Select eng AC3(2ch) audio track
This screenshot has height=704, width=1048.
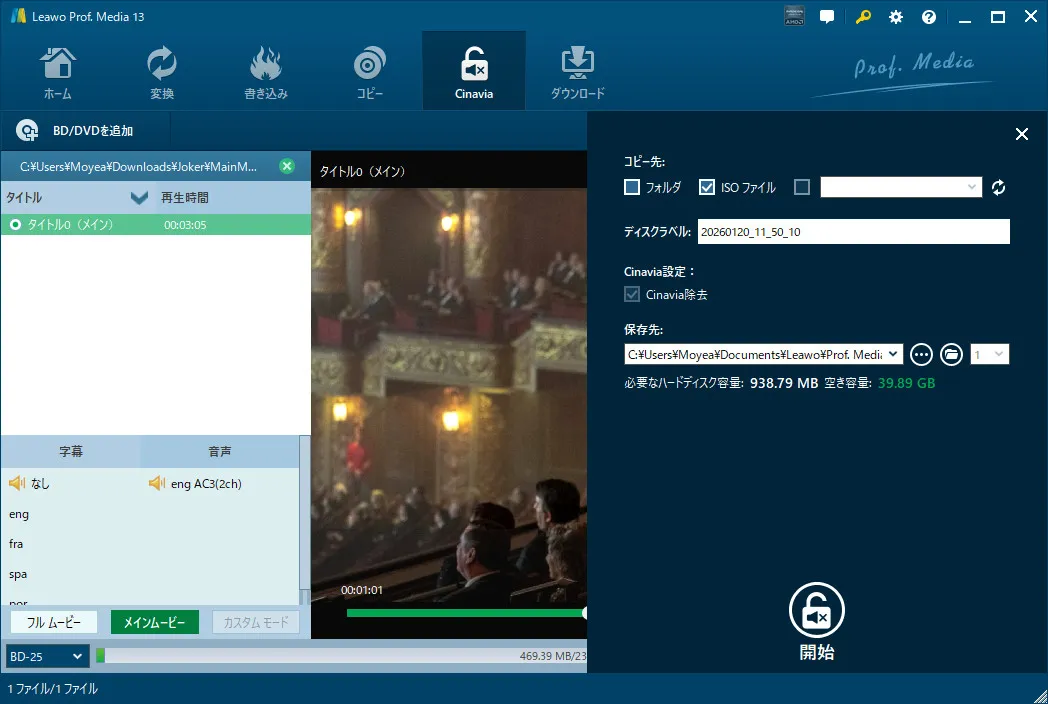(206, 483)
